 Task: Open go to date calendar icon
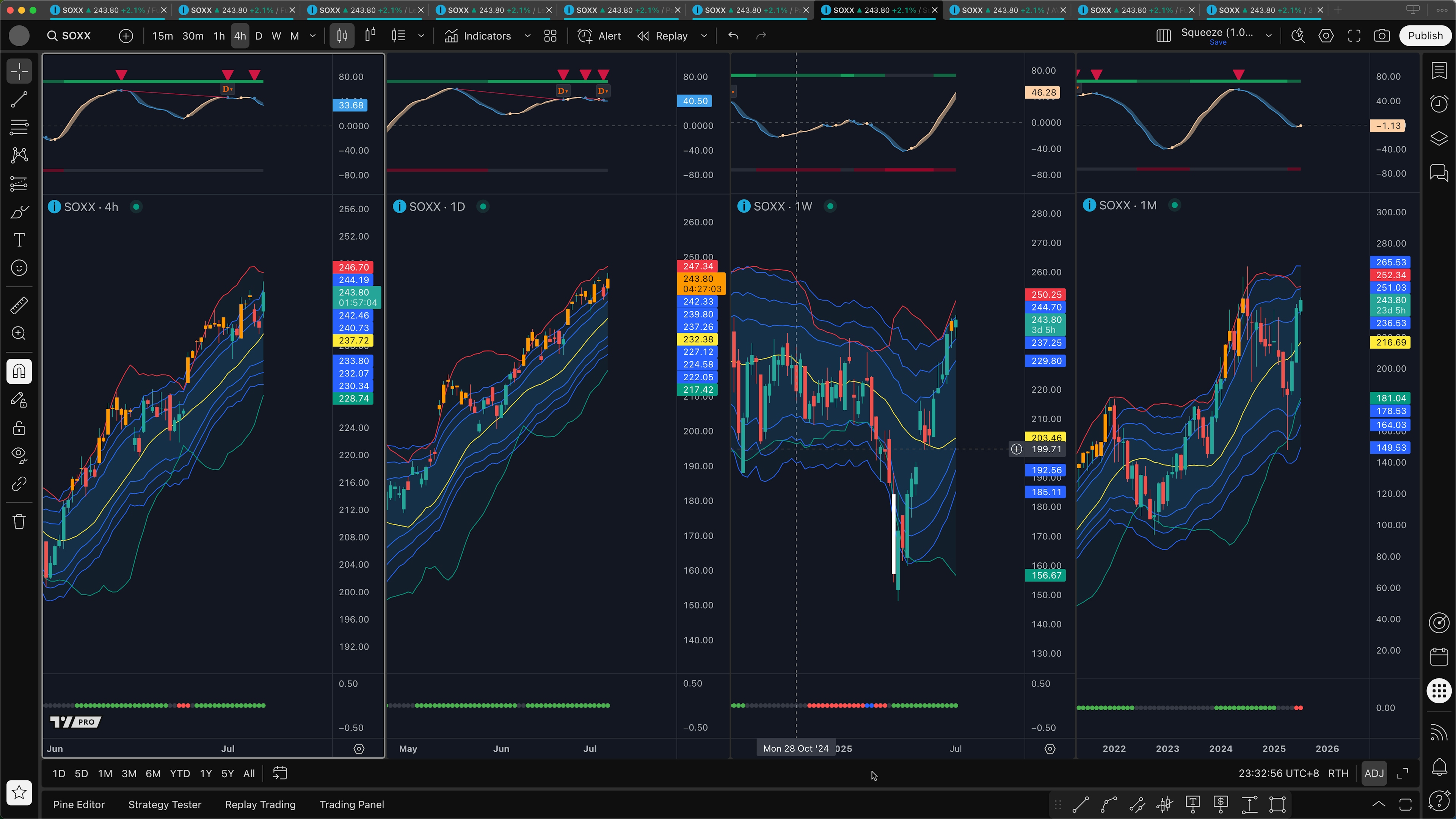280,773
